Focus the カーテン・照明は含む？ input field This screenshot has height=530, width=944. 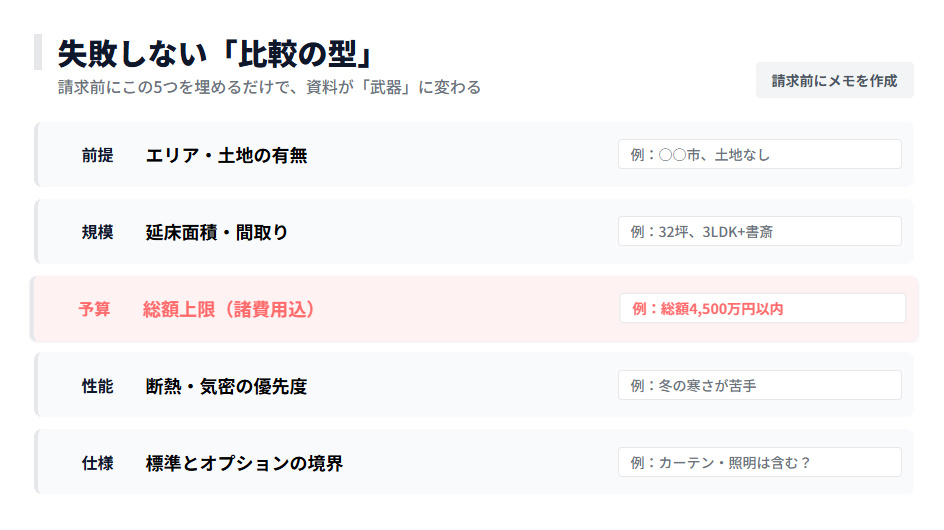(759, 462)
